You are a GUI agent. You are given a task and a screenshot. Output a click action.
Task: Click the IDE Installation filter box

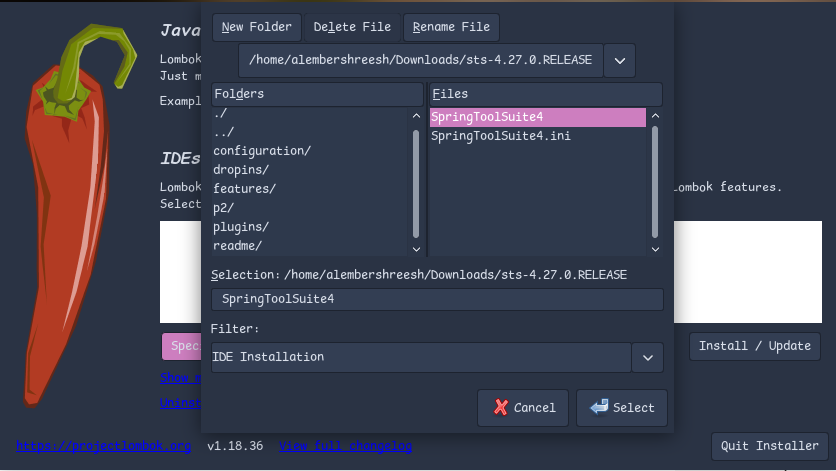click(x=421, y=357)
